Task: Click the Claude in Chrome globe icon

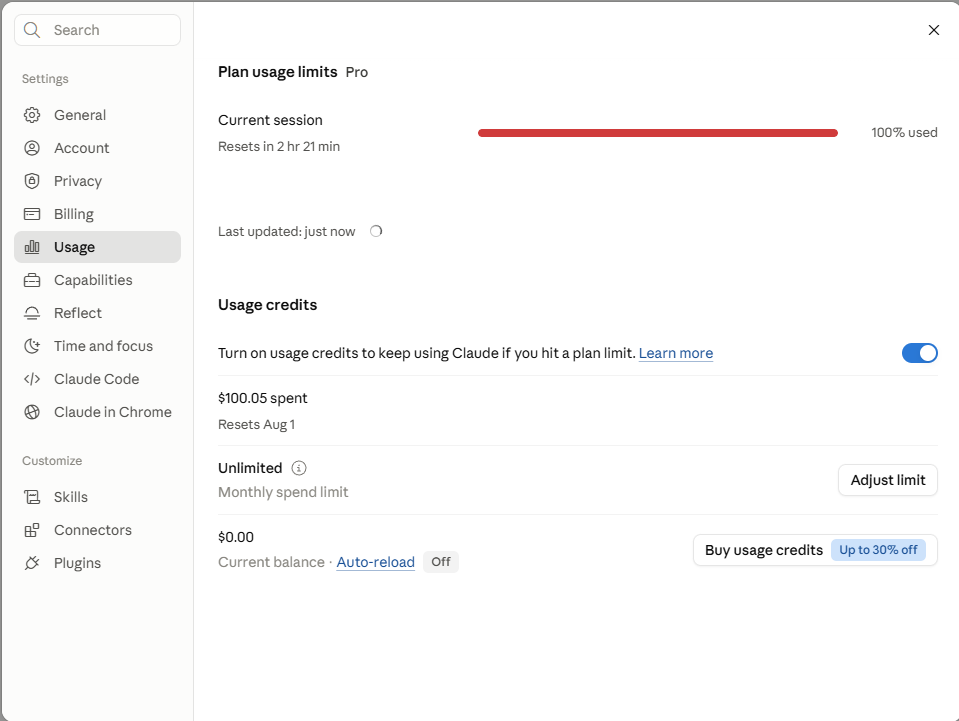Action: pos(32,412)
